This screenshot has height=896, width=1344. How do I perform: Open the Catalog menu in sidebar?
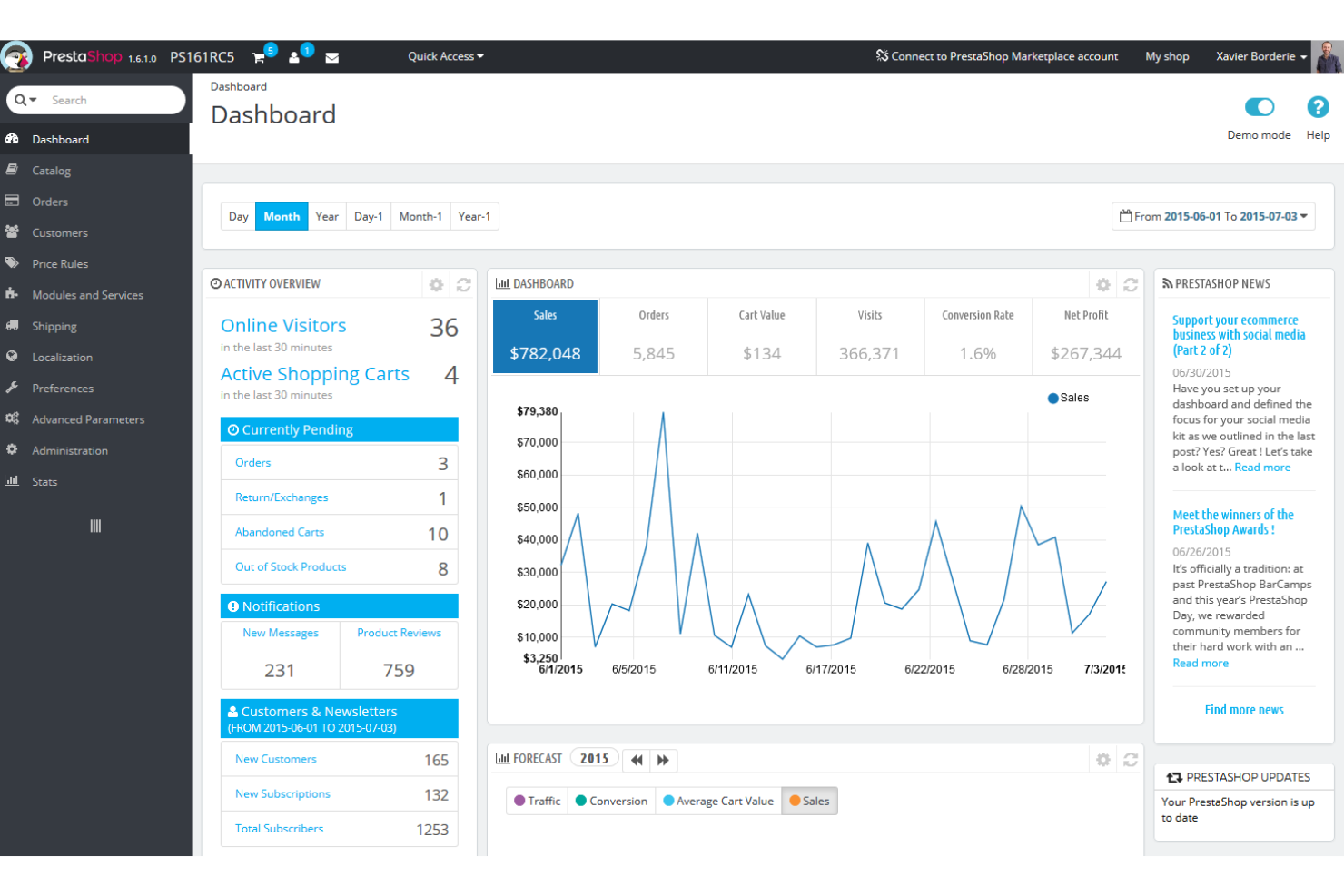point(52,170)
